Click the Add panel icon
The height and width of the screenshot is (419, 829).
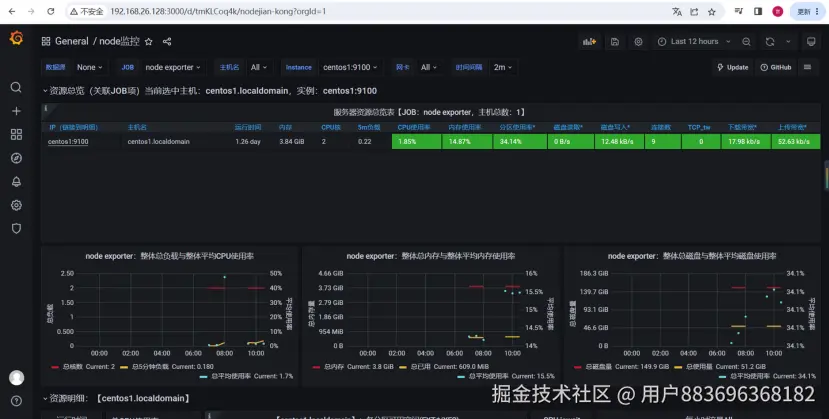click(x=589, y=42)
